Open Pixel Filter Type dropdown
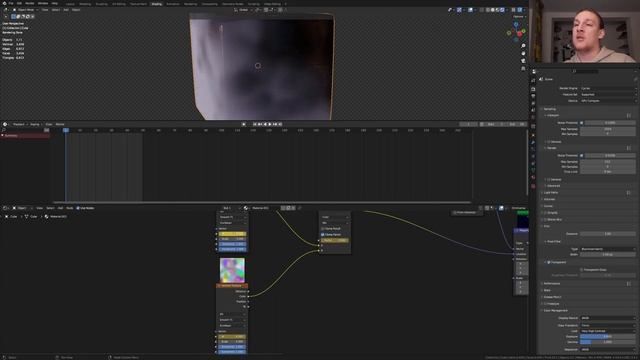640x360 pixels. click(x=608, y=249)
